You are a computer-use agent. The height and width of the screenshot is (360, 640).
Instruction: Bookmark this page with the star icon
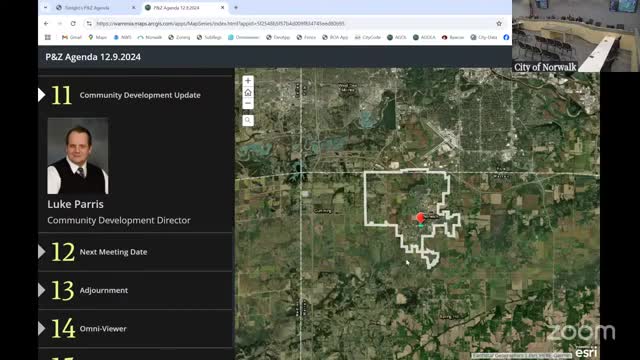point(499,24)
